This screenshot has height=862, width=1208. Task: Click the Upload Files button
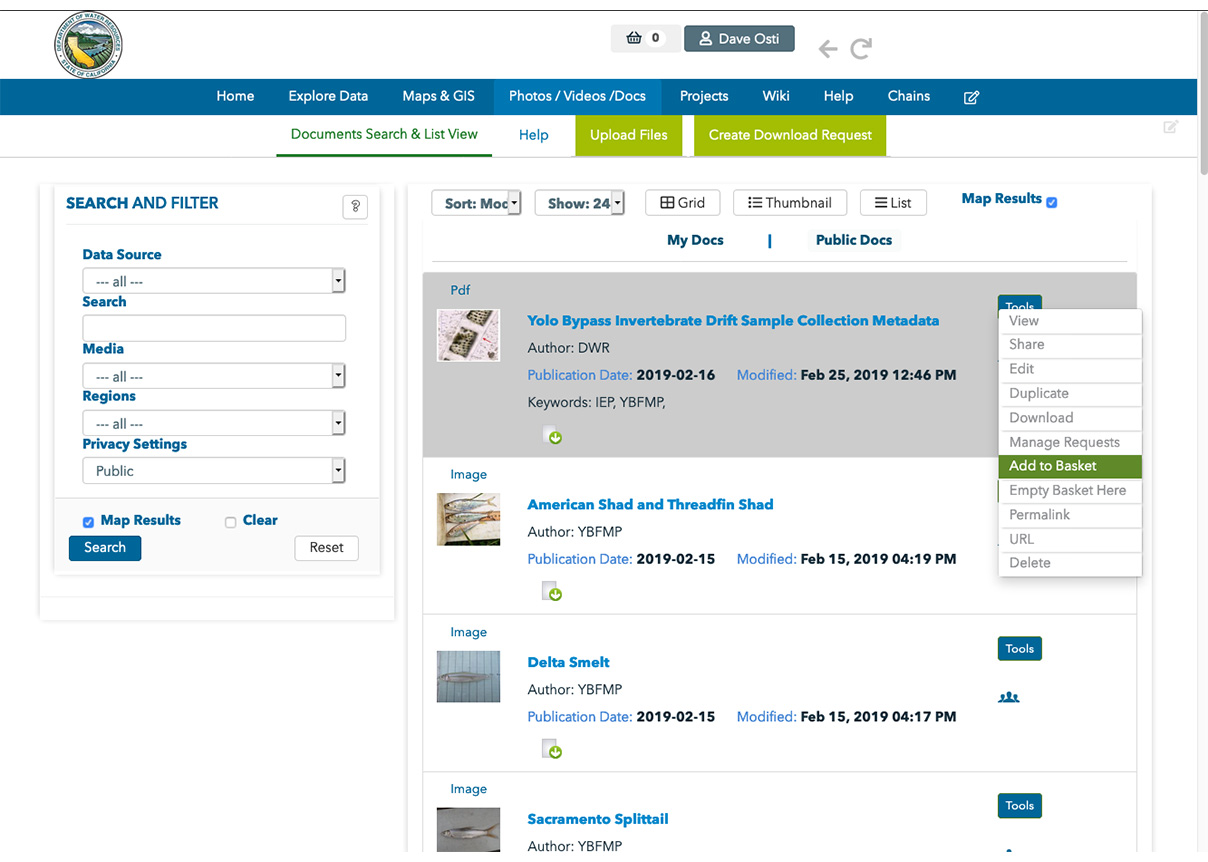[628, 135]
